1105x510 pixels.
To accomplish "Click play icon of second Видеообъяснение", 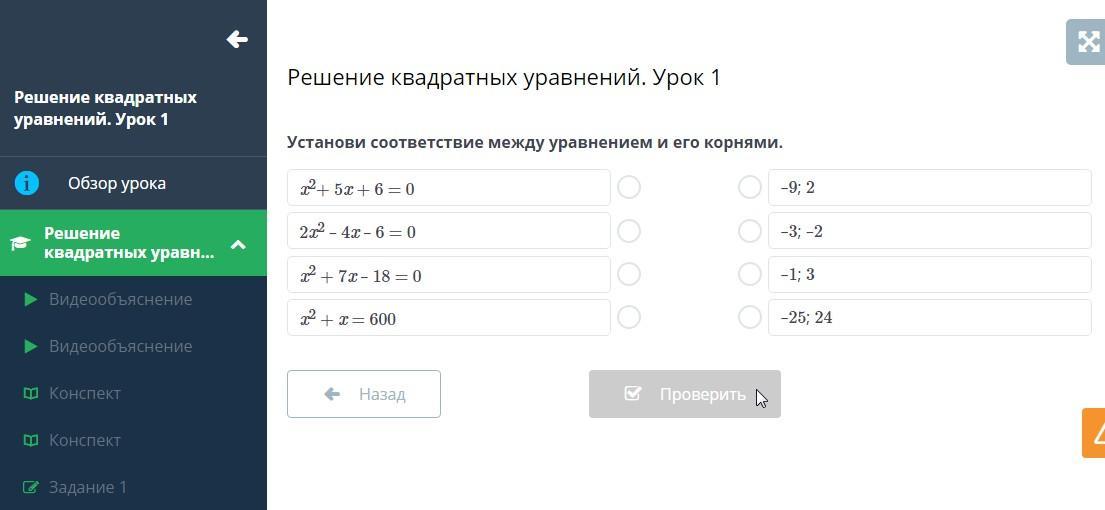I will click(31, 346).
